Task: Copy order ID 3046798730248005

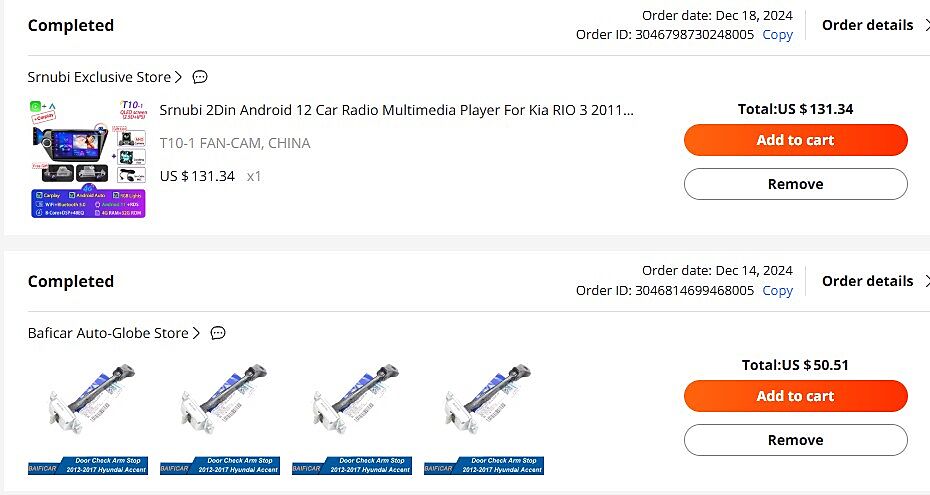Action: (777, 34)
